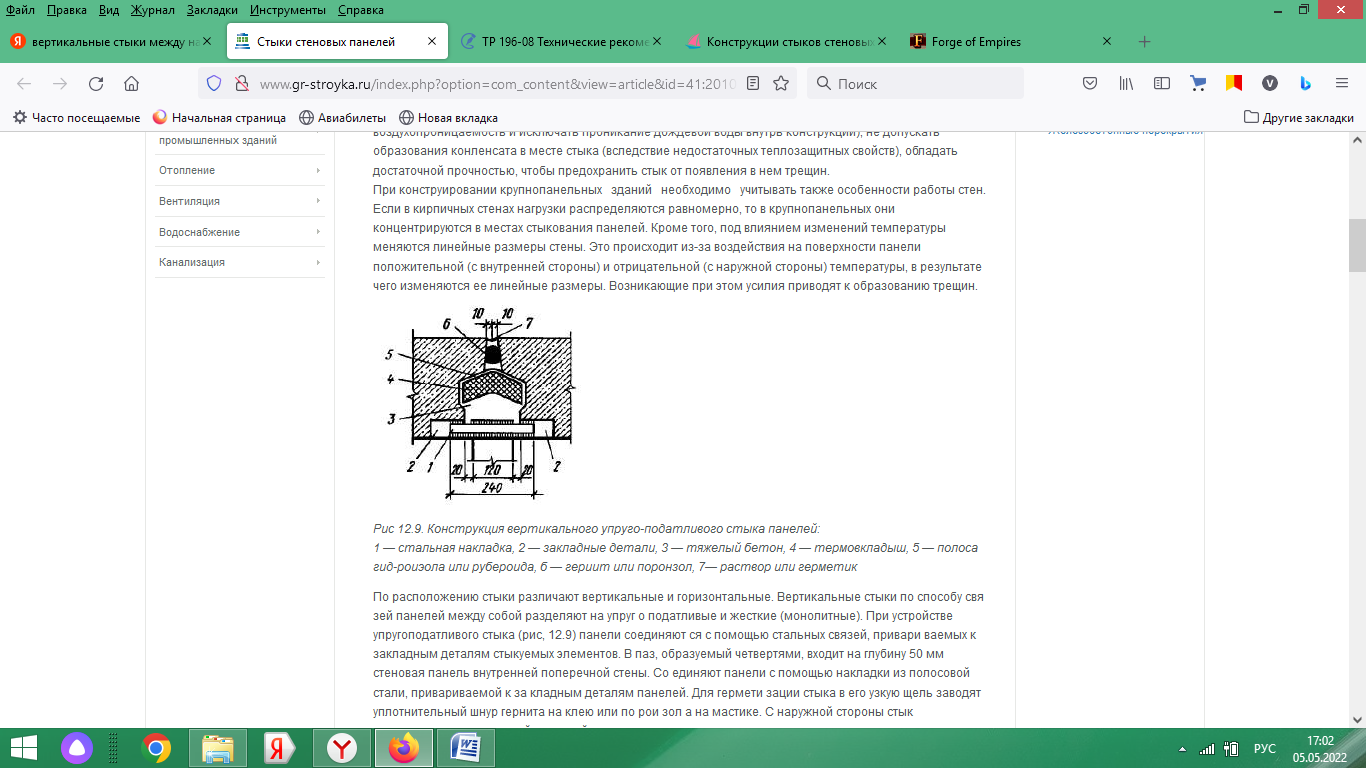The height and width of the screenshot is (768, 1366).
Task: Open the Firefox application menu
Action: (1341, 84)
